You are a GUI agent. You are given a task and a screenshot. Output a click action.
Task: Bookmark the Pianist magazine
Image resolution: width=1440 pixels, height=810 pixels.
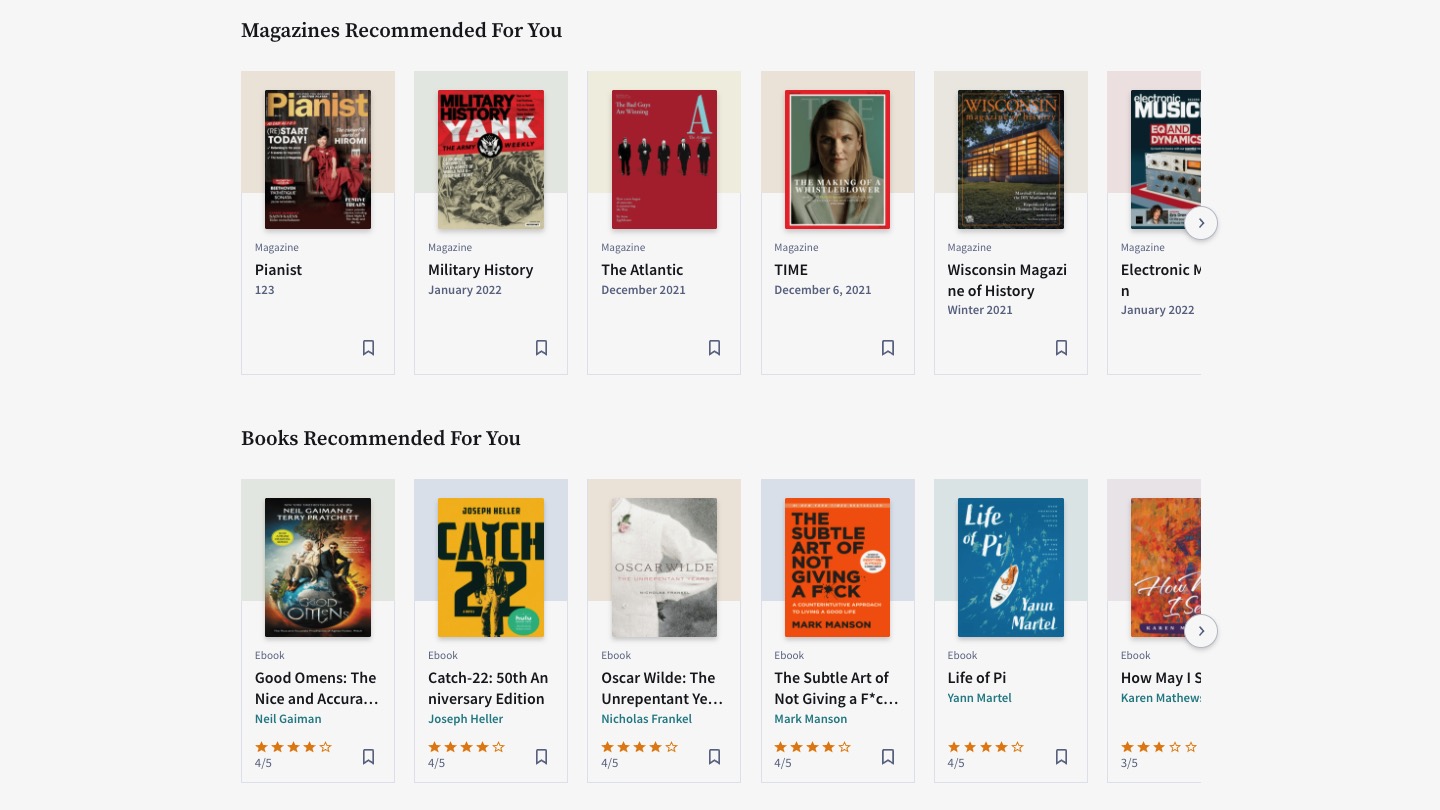(368, 348)
